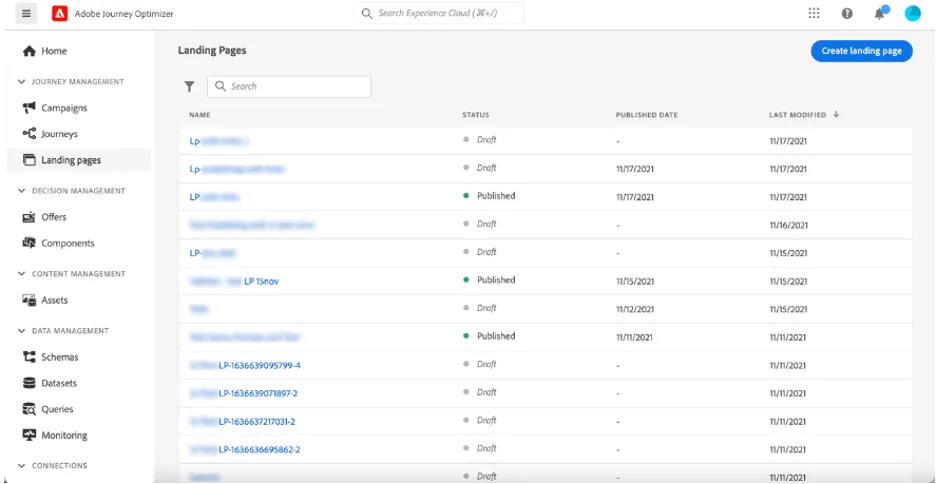936x484 pixels.
Task: Click Create landing page button
Action: (861, 51)
